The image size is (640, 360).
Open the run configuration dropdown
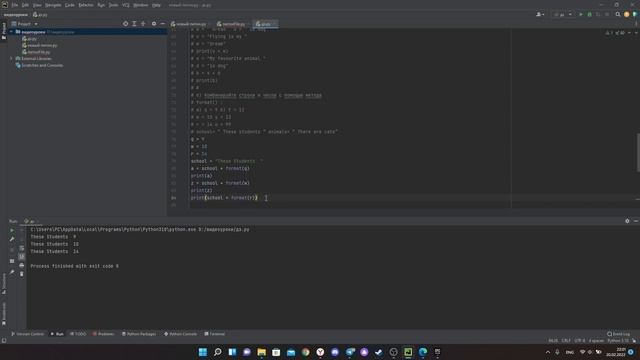click(563, 15)
